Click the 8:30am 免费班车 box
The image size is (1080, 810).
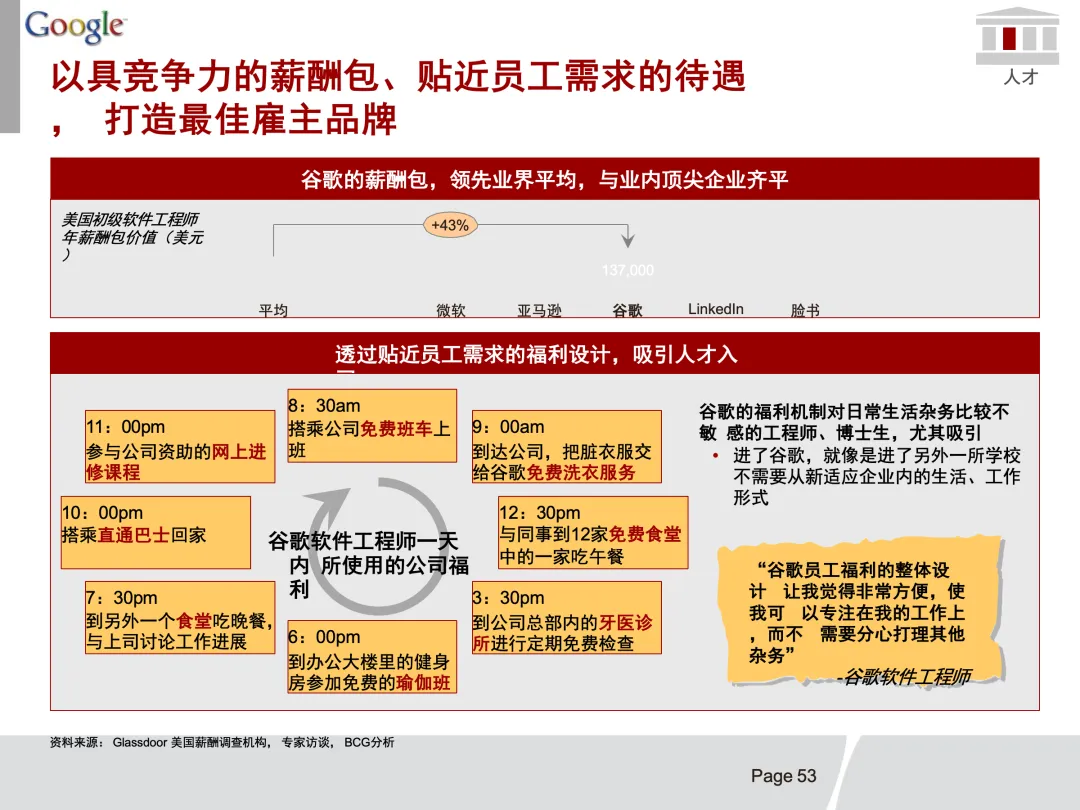372,426
